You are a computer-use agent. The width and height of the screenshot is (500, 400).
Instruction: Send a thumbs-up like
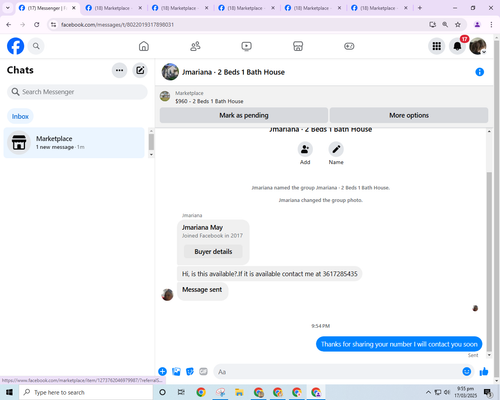pos(484,371)
